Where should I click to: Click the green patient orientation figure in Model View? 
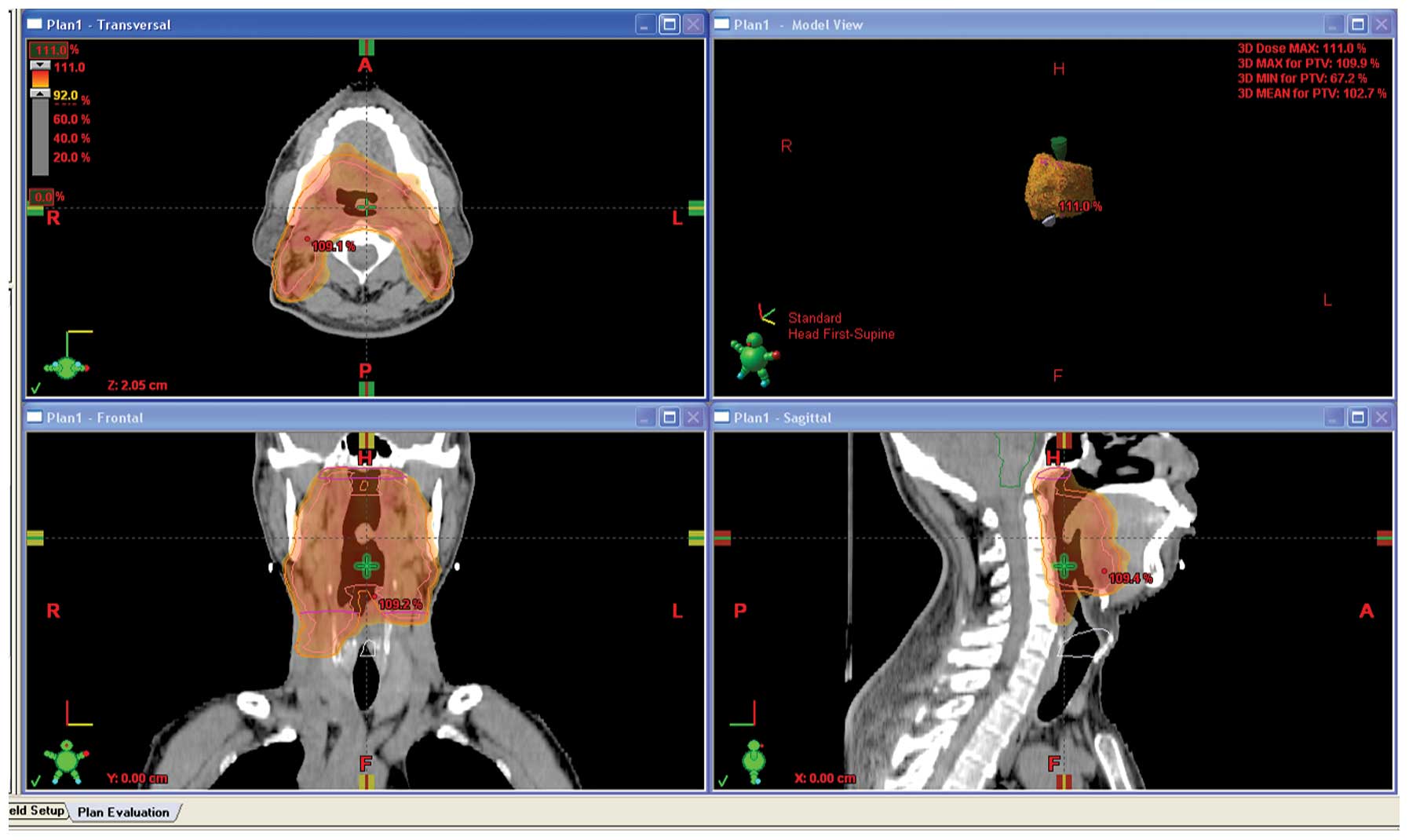tap(754, 358)
